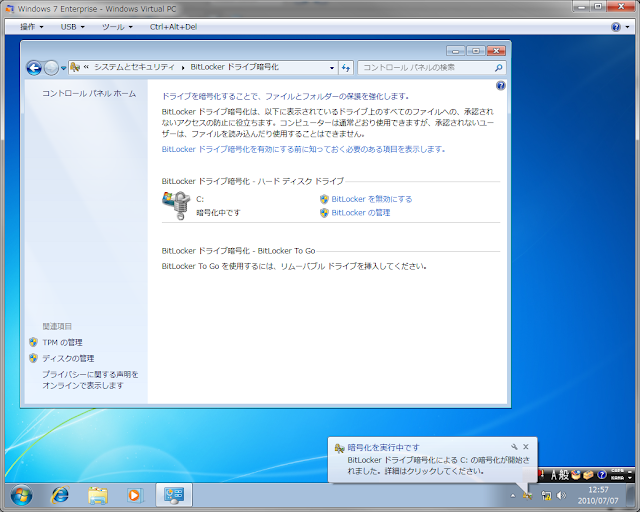Click the network status tray icon
The height and width of the screenshot is (512, 640).
(546, 496)
